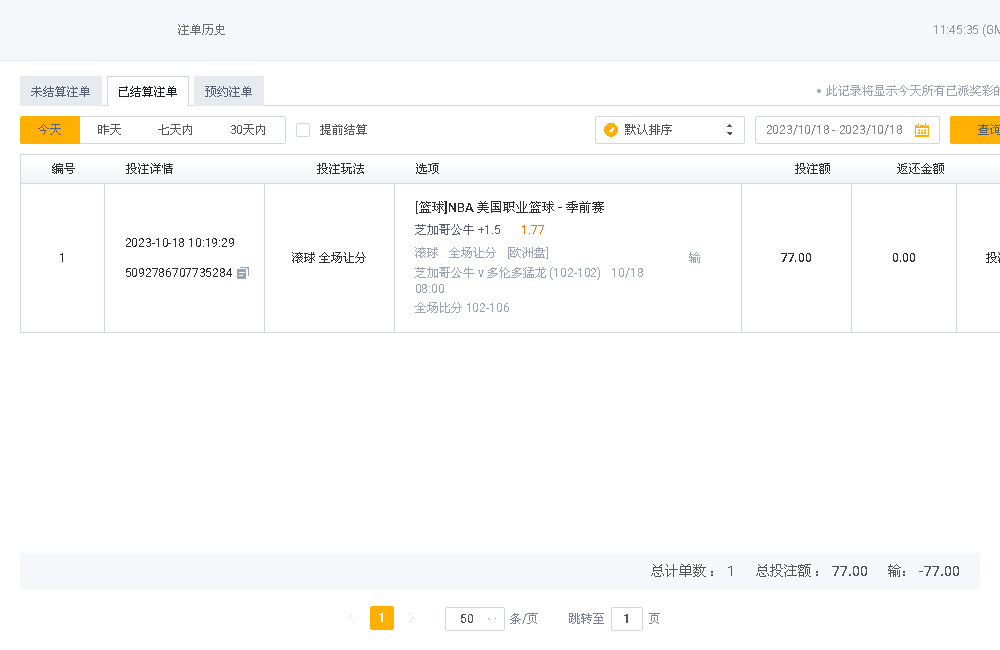The height and width of the screenshot is (650, 1000).
Task: Click the orange check icon in 默认排序 box
Action: point(611,130)
